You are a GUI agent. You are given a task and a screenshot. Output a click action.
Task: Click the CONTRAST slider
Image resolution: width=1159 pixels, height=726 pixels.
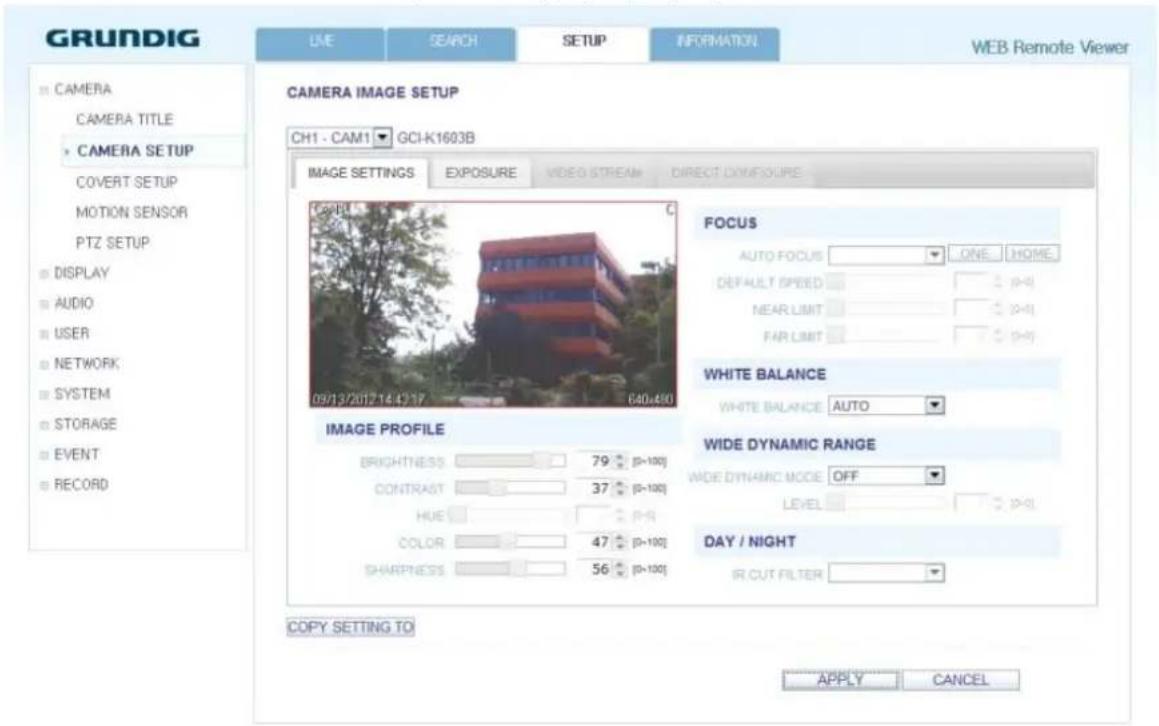510,488
